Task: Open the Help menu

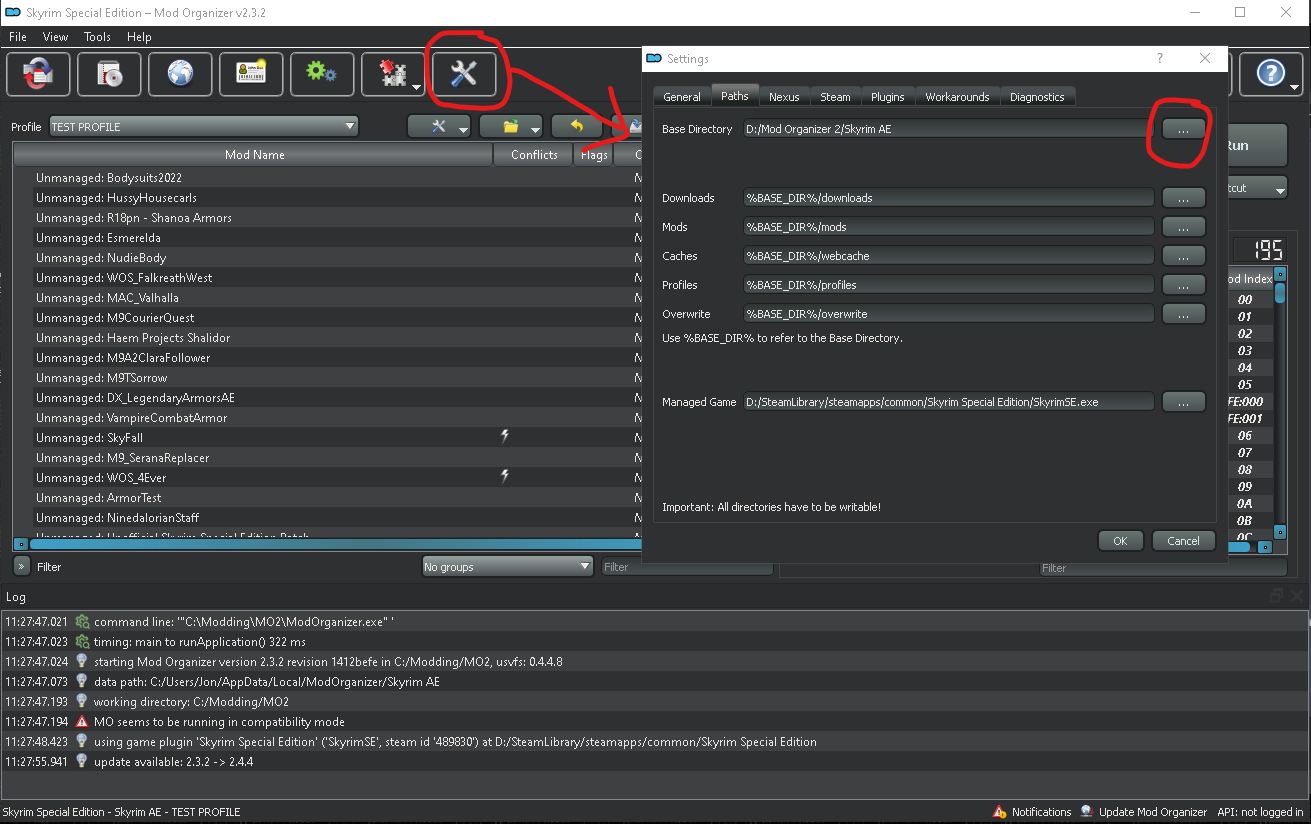Action: pyautogui.click(x=140, y=37)
